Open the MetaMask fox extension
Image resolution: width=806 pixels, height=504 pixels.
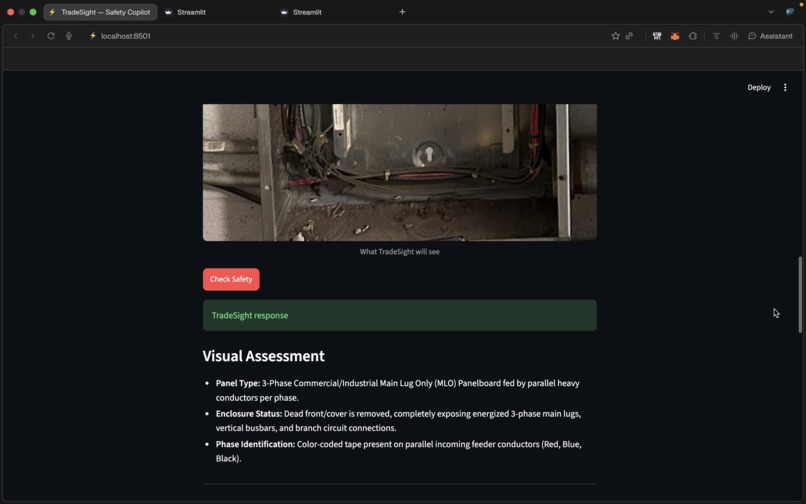pyautogui.click(x=674, y=36)
